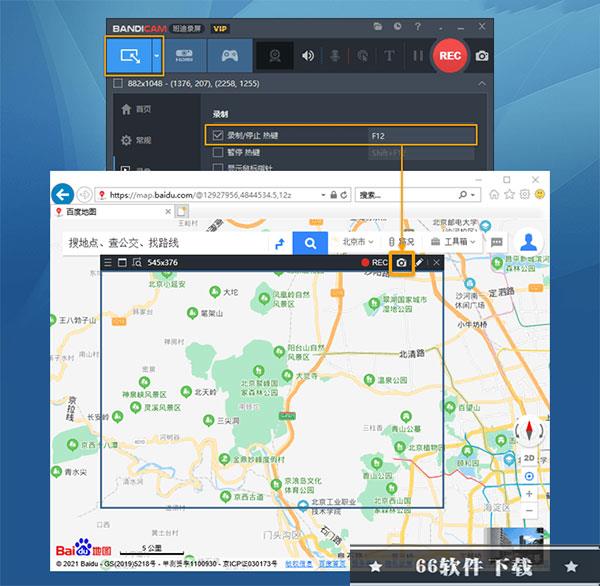Toggle the 2D view button on map

coord(529,458)
